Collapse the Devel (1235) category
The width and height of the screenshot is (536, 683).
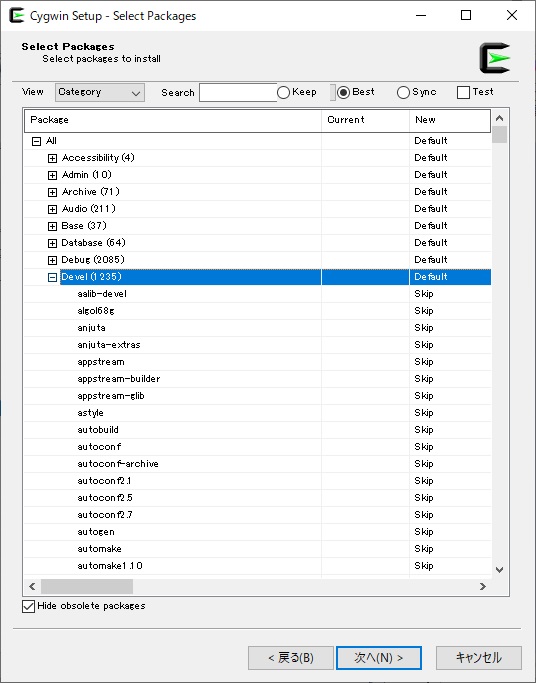pos(52,277)
